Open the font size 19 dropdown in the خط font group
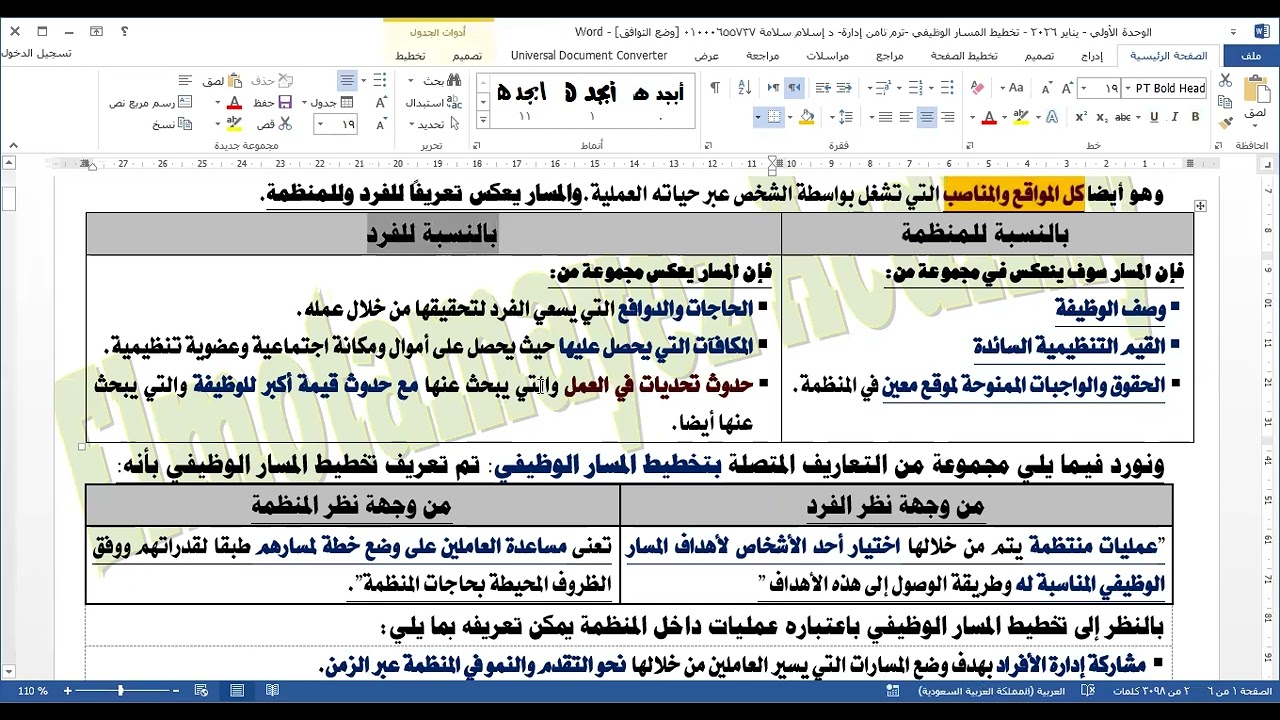 tap(1084, 88)
